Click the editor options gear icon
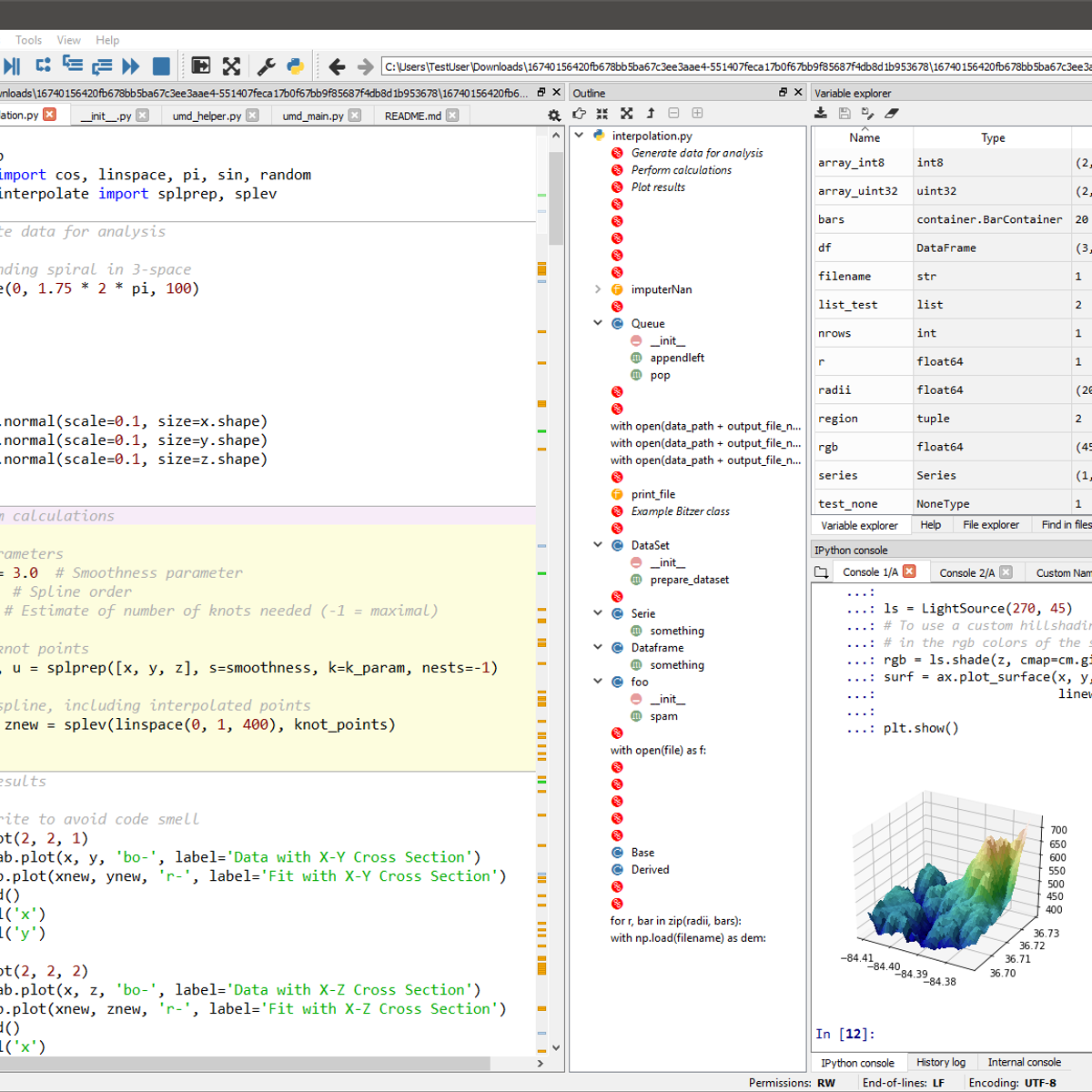Screen dimensions: 1092x1092 tap(553, 116)
